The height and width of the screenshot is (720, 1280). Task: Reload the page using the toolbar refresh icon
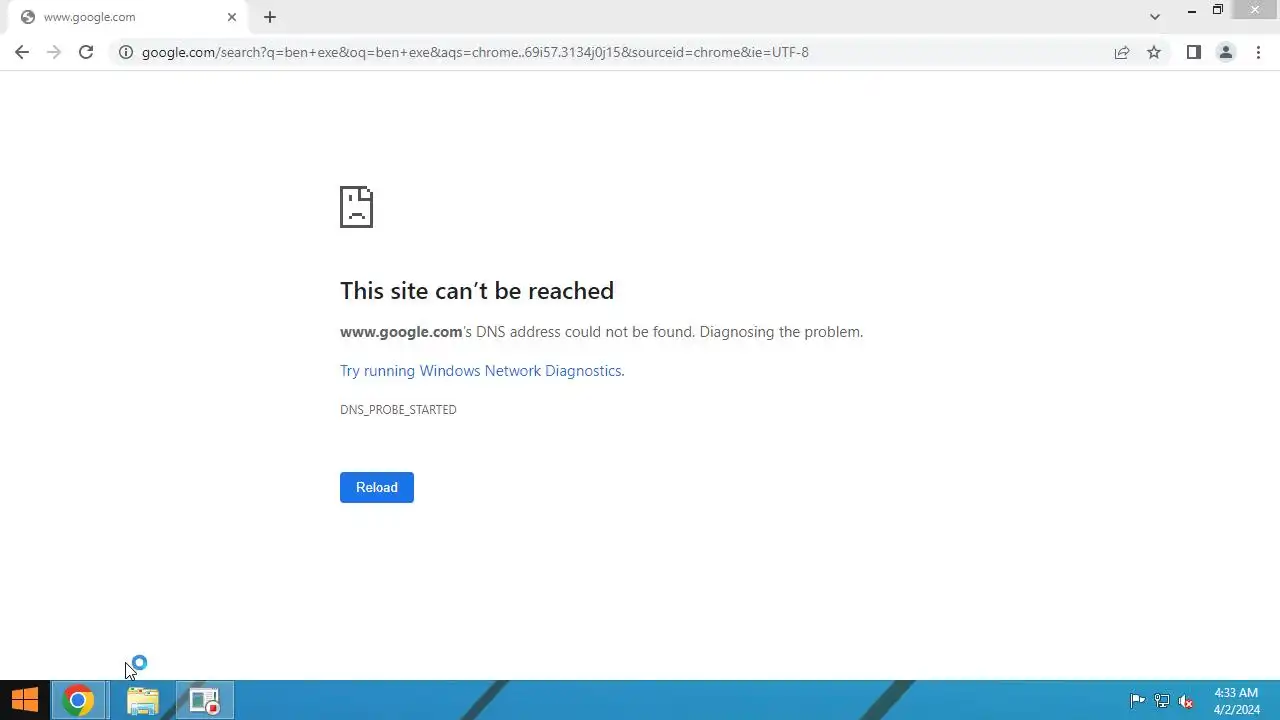click(86, 52)
